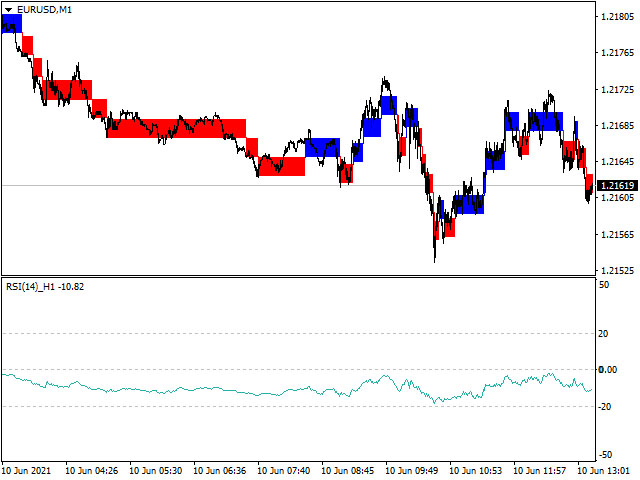Select the current price label 1.21619
The width and height of the screenshot is (640, 480).
click(617, 186)
